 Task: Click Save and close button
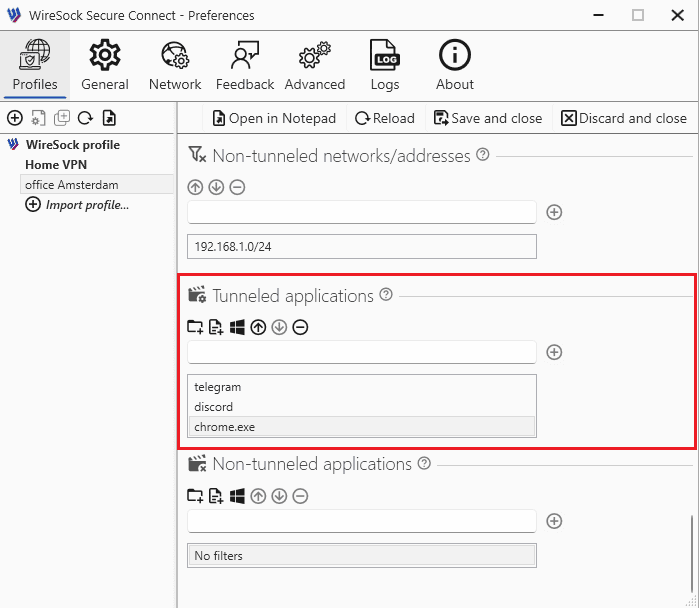coord(488,118)
